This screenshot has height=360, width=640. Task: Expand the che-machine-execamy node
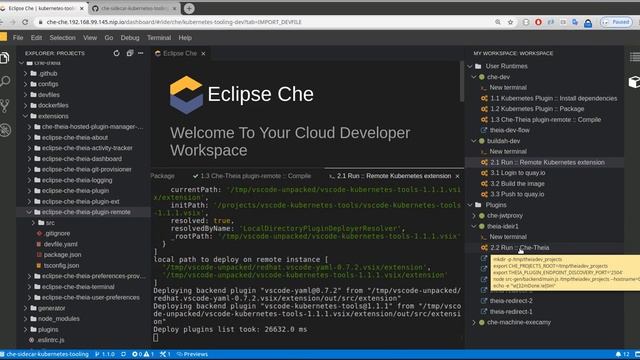[x=474, y=322]
